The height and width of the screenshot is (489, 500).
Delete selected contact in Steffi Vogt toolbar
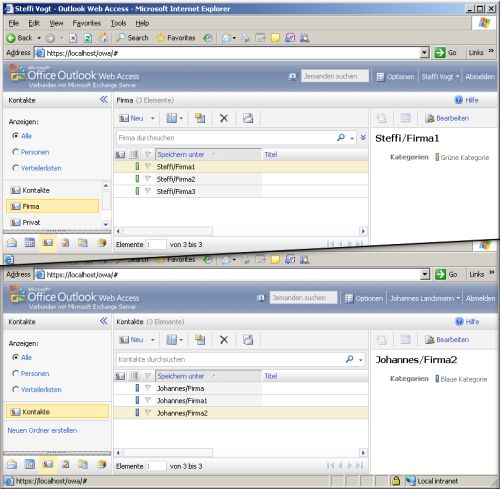click(224, 118)
